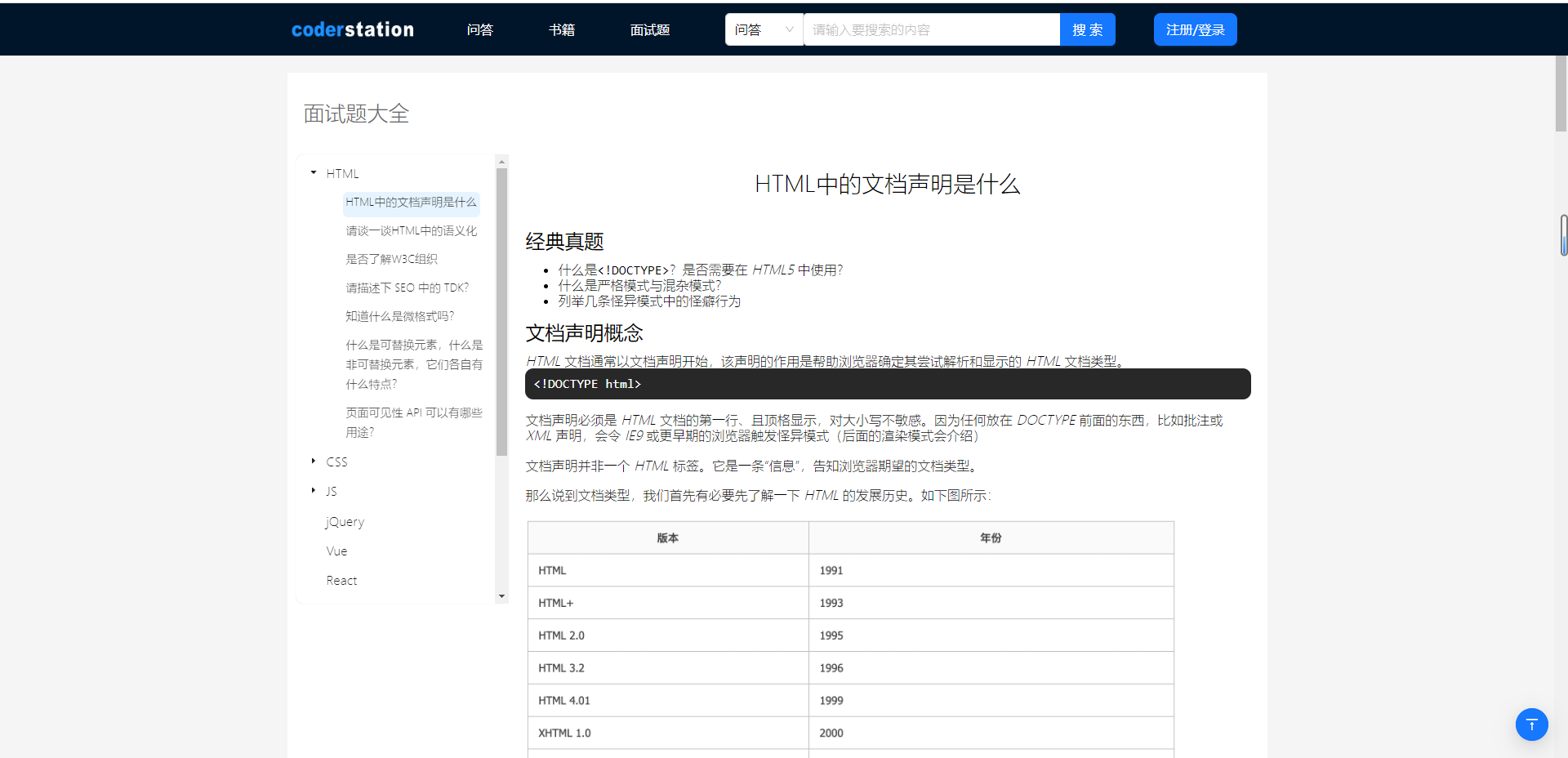Click the 1996 year cell
Image resolution: width=1568 pixels, height=758 pixels.
pyautogui.click(x=991, y=668)
